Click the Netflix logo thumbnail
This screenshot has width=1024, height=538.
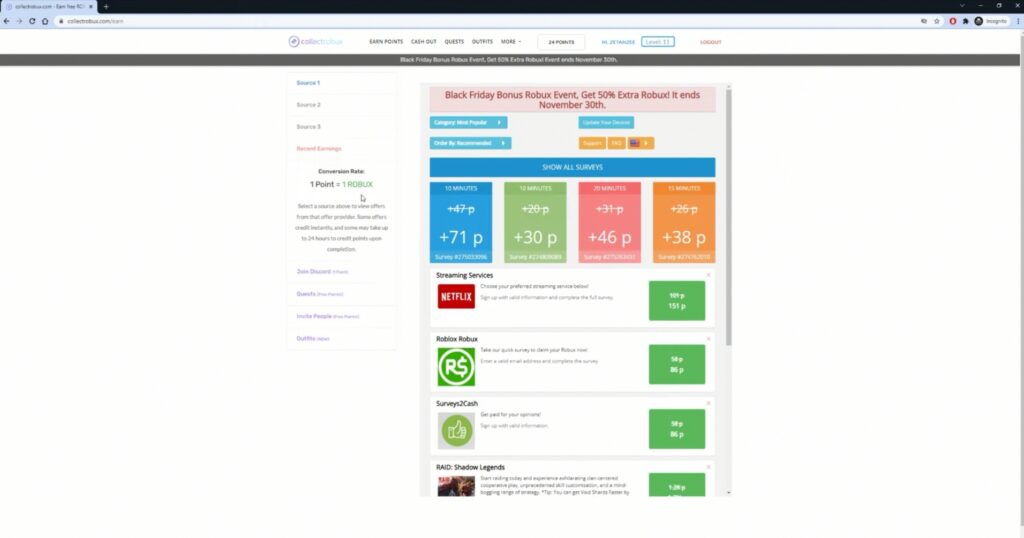tap(456, 296)
